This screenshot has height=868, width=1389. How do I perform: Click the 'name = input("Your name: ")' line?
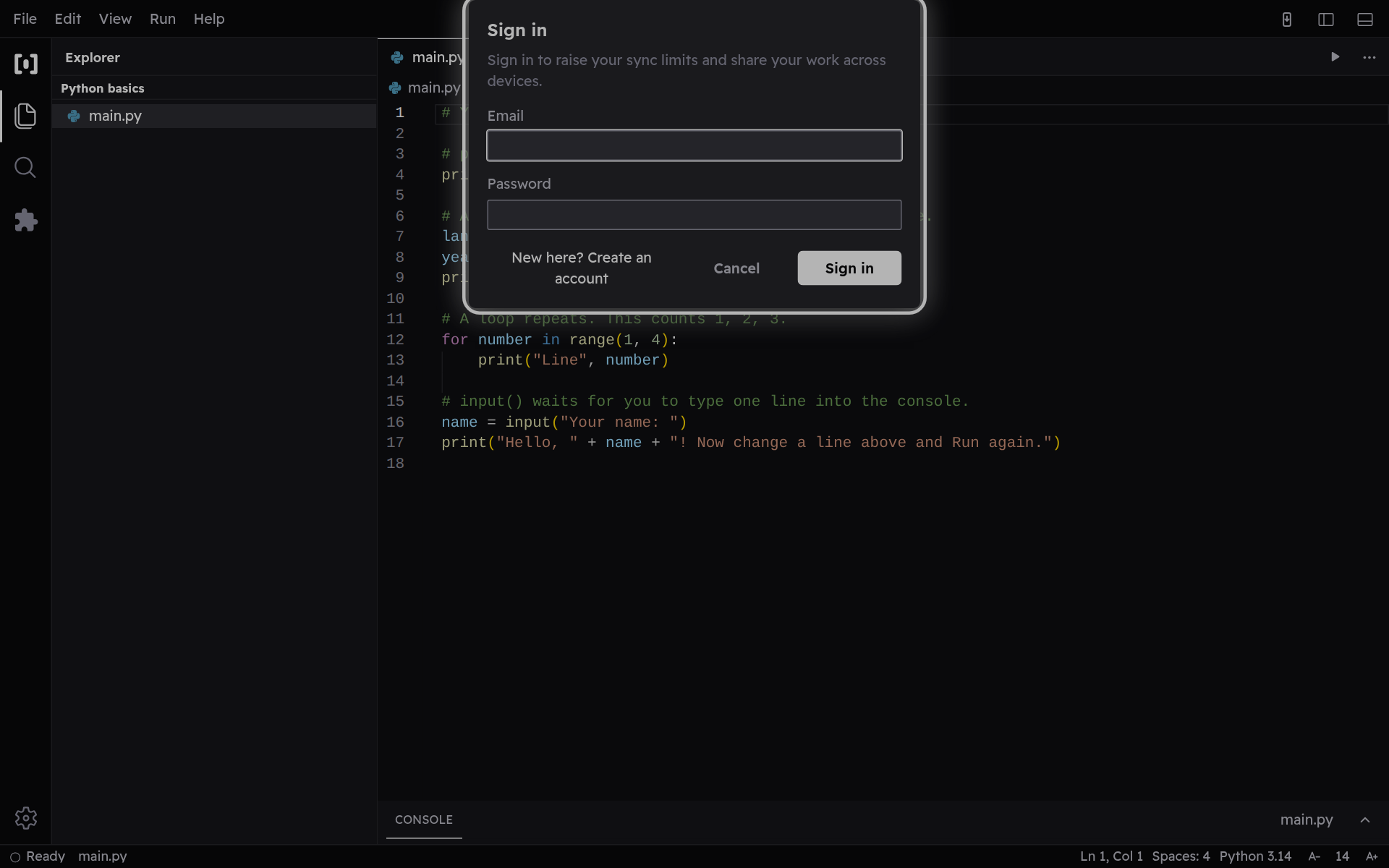click(564, 422)
